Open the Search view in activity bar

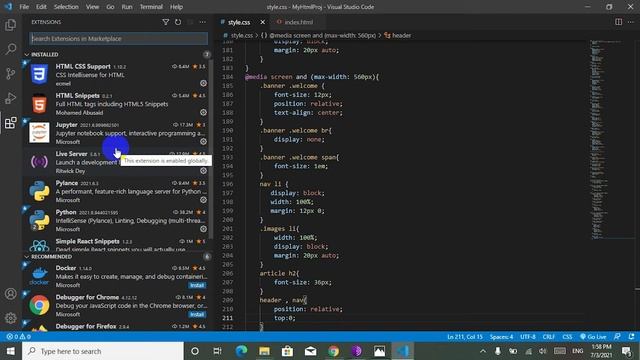click(x=11, y=49)
